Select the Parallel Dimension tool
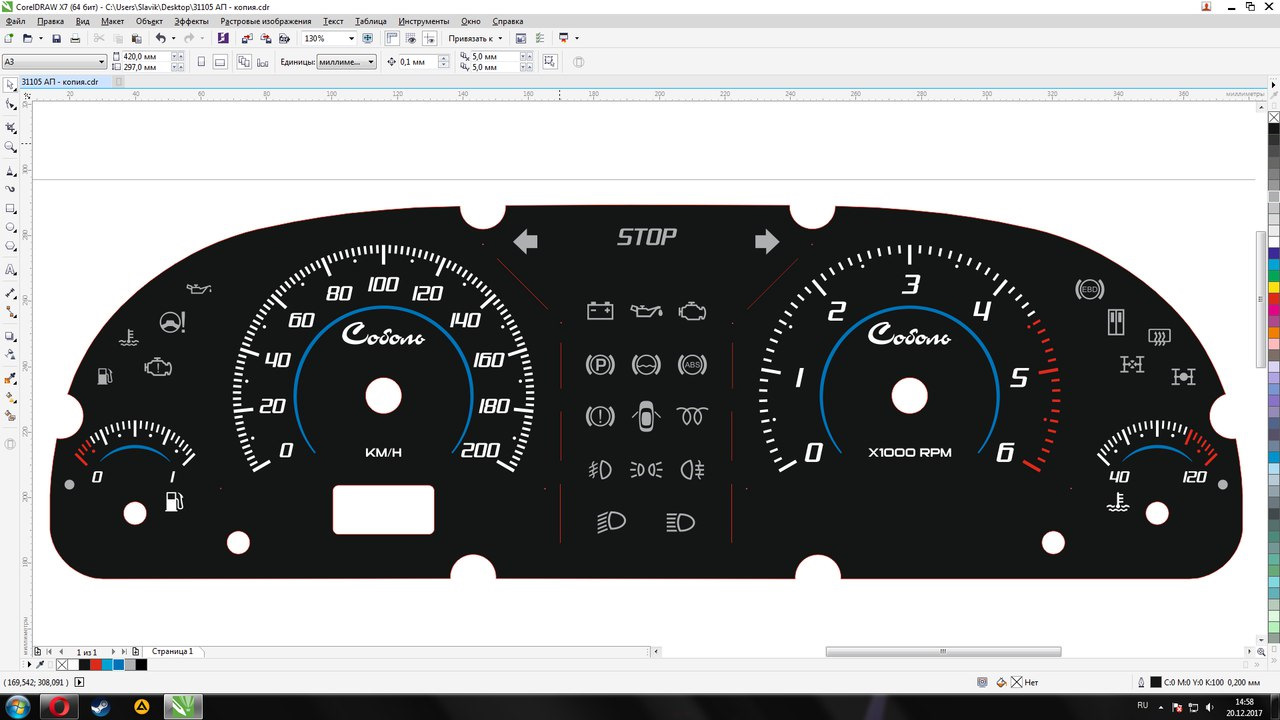This screenshot has width=1280, height=720. click(11, 293)
